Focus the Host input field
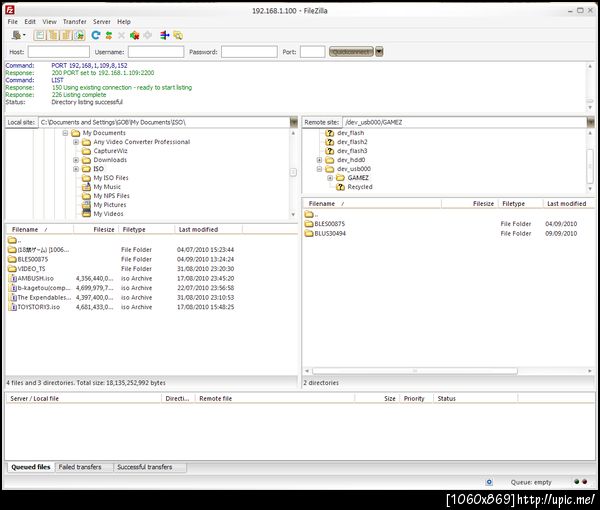600x510 pixels. pos(59,52)
